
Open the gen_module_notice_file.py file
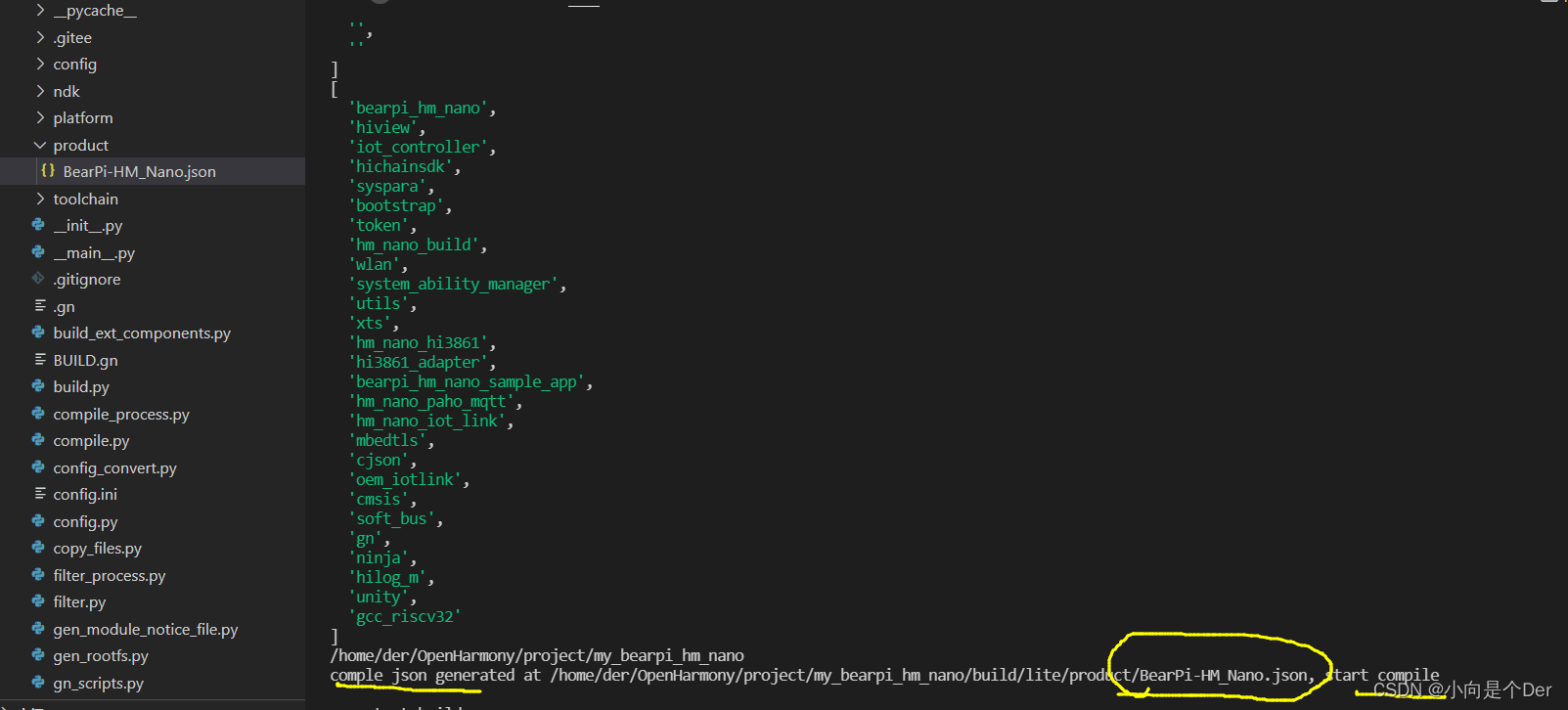point(146,630)
